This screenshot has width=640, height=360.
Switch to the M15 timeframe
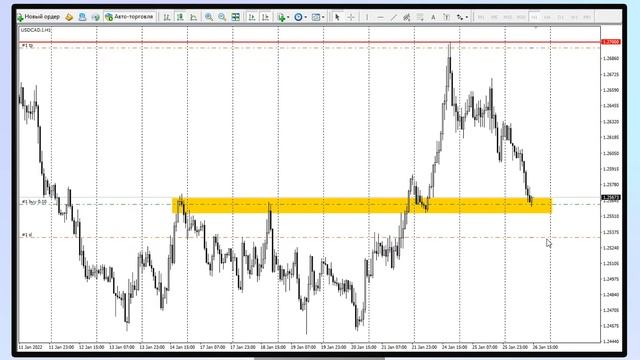pos(508,17)
